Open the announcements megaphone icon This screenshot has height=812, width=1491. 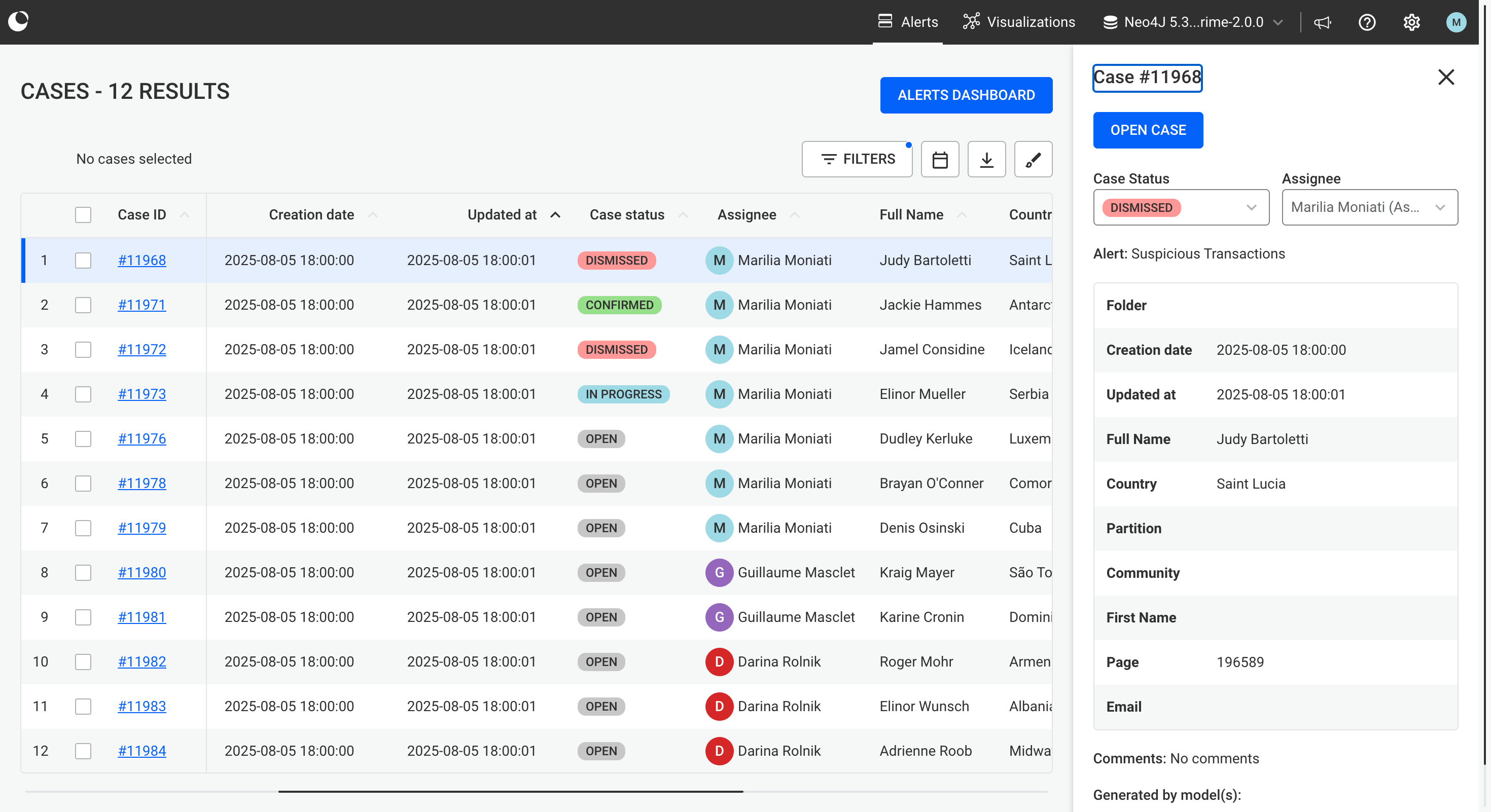pos(1322,22)
